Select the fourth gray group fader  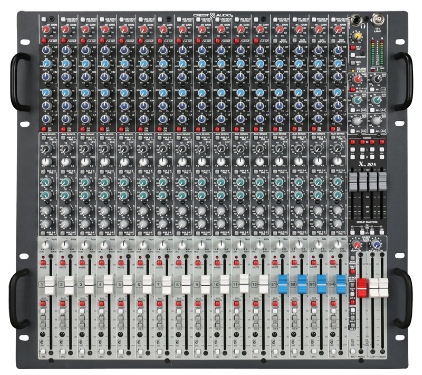click(382, 181)
